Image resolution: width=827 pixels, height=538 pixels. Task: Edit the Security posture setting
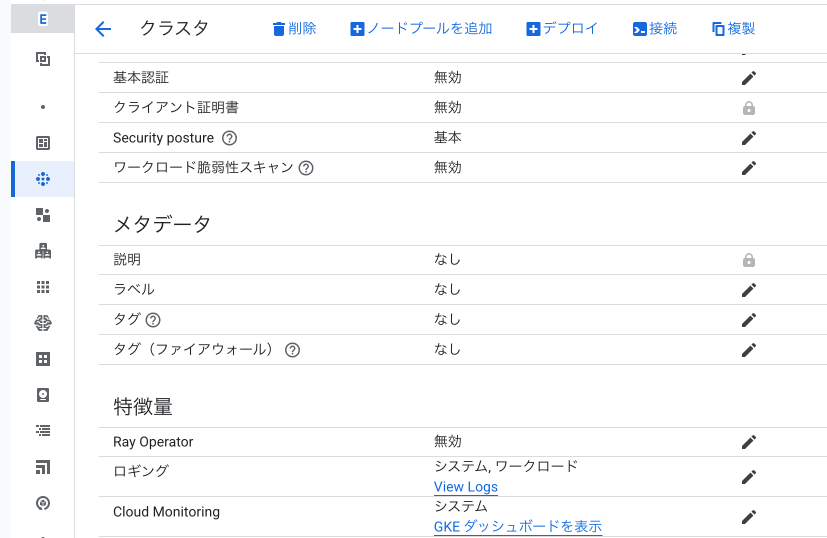click(748, 138)
